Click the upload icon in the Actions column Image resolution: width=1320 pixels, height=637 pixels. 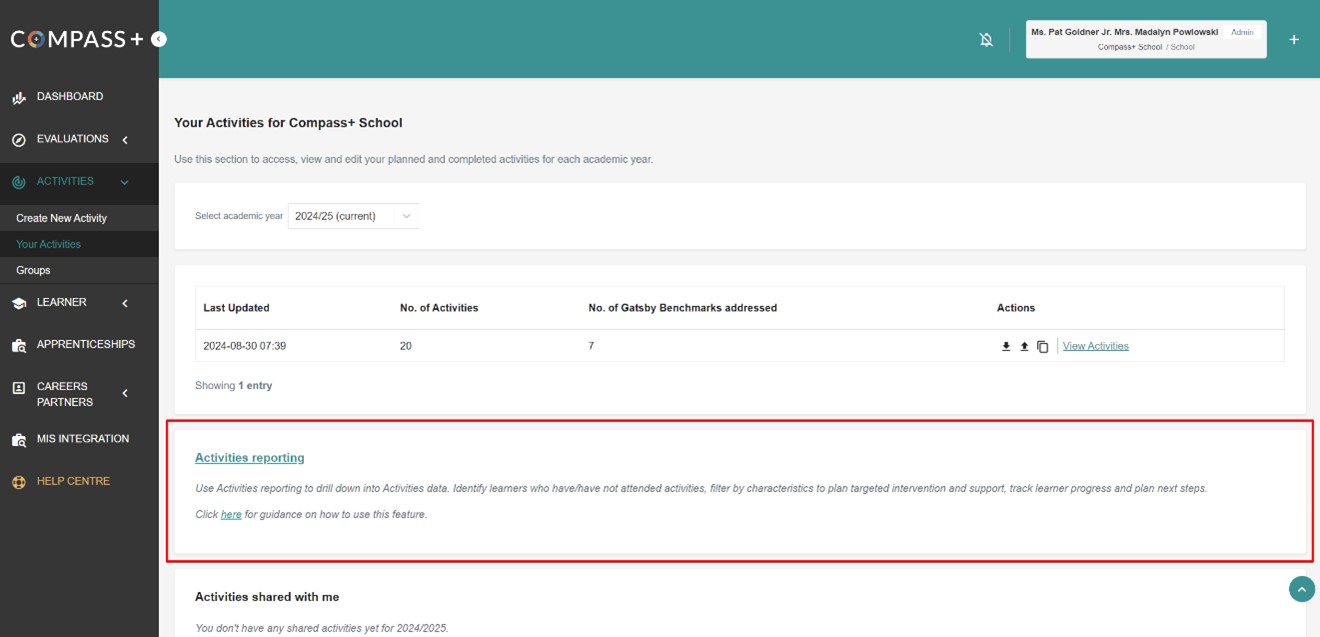1024,347
